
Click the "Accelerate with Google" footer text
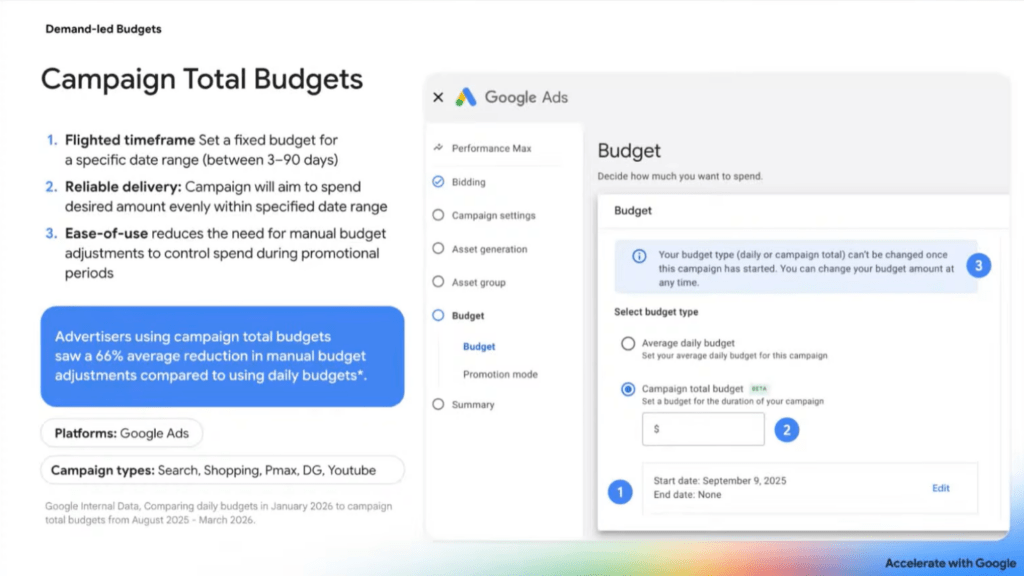950,563
